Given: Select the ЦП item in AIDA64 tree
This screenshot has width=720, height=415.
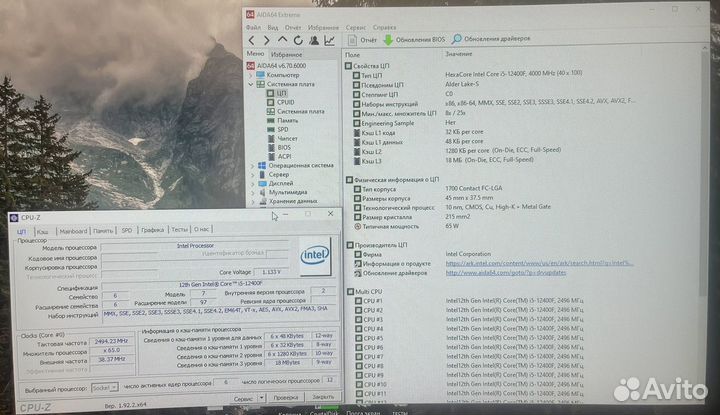Looking at the screenshot, I should tap(281, 93).
